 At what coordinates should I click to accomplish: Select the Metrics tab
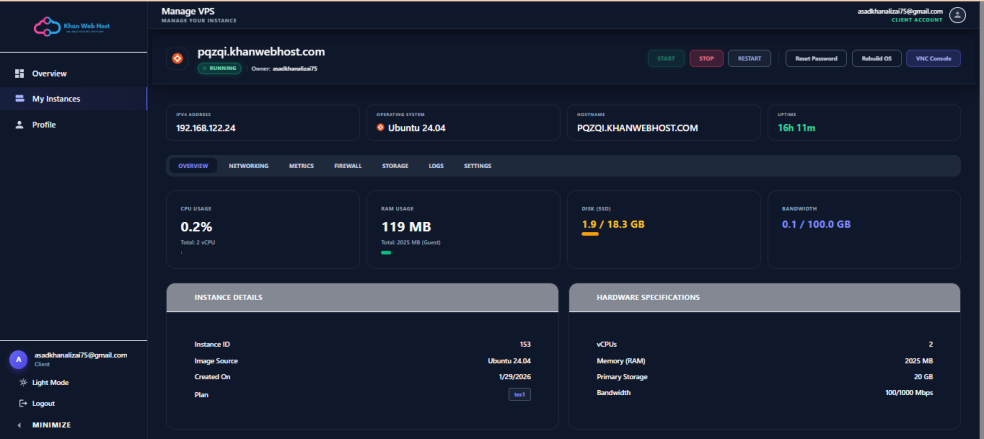[301, 165]
